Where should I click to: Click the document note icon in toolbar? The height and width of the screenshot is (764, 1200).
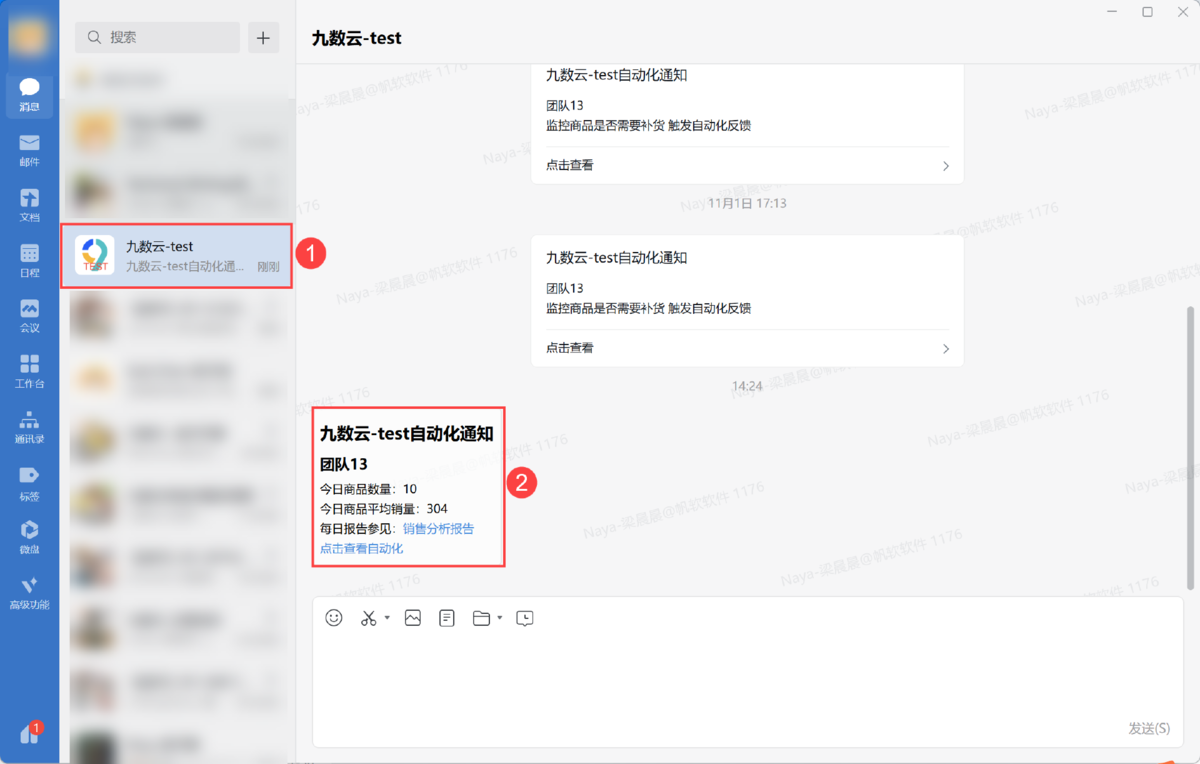pyautogui.click(x=447, y=618)
